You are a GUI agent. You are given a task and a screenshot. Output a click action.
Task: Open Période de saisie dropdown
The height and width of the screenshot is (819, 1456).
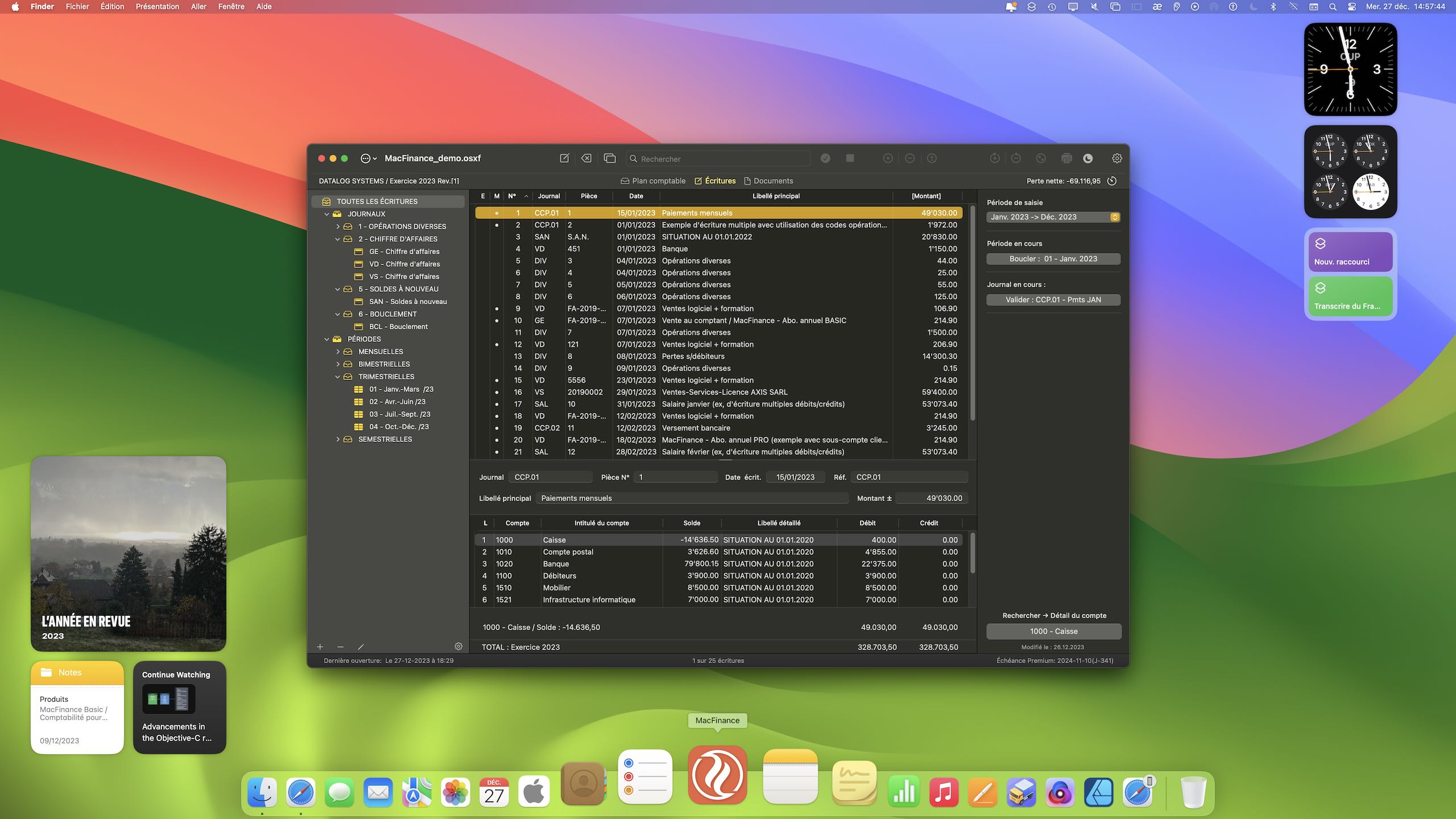(x=1053, y=217)
